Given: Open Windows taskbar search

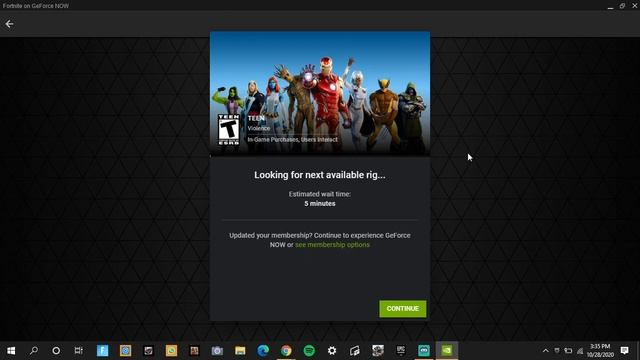Looking at the screenshot, I should pyautogui.click(x=34, y=350).
